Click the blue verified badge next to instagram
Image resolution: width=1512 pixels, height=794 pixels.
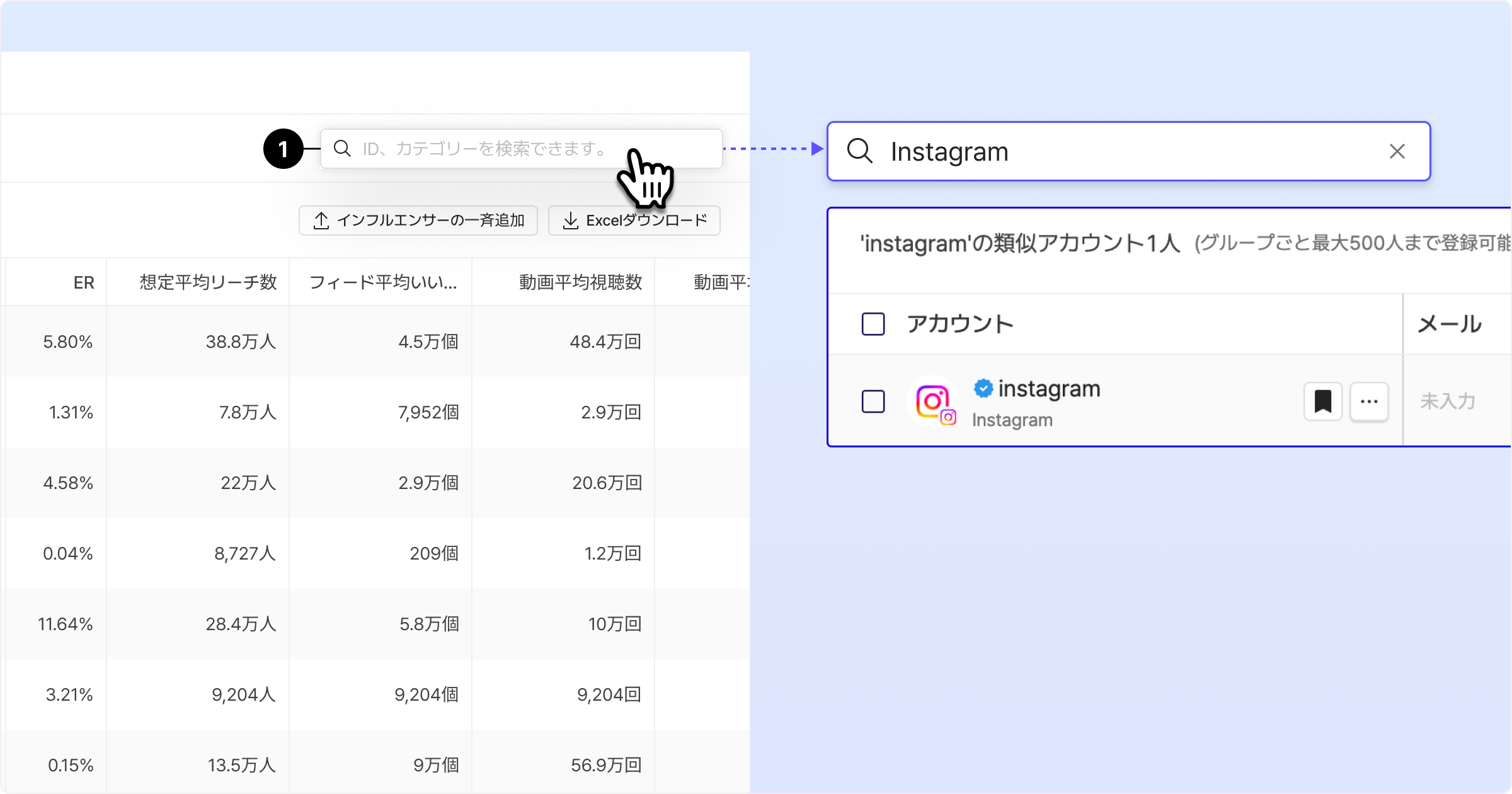tap(983, 388)
